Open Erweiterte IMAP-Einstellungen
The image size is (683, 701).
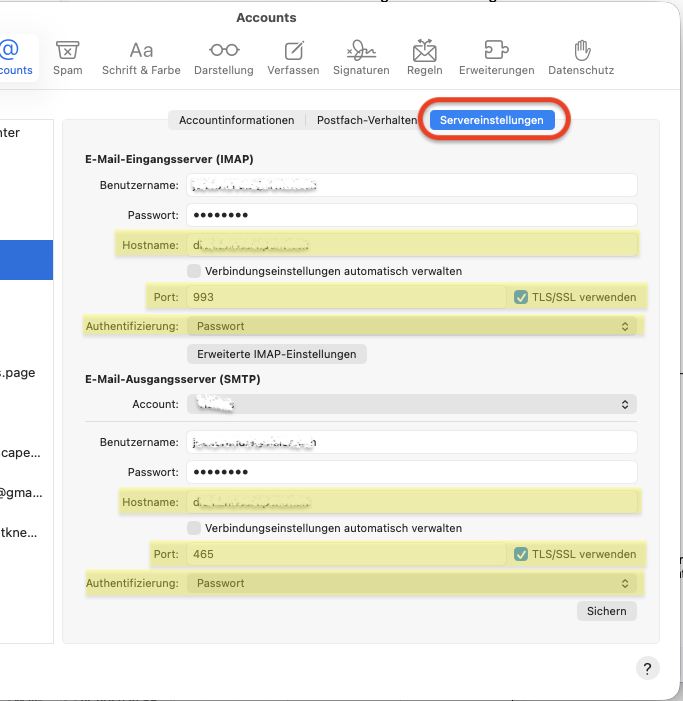(277, 354)
